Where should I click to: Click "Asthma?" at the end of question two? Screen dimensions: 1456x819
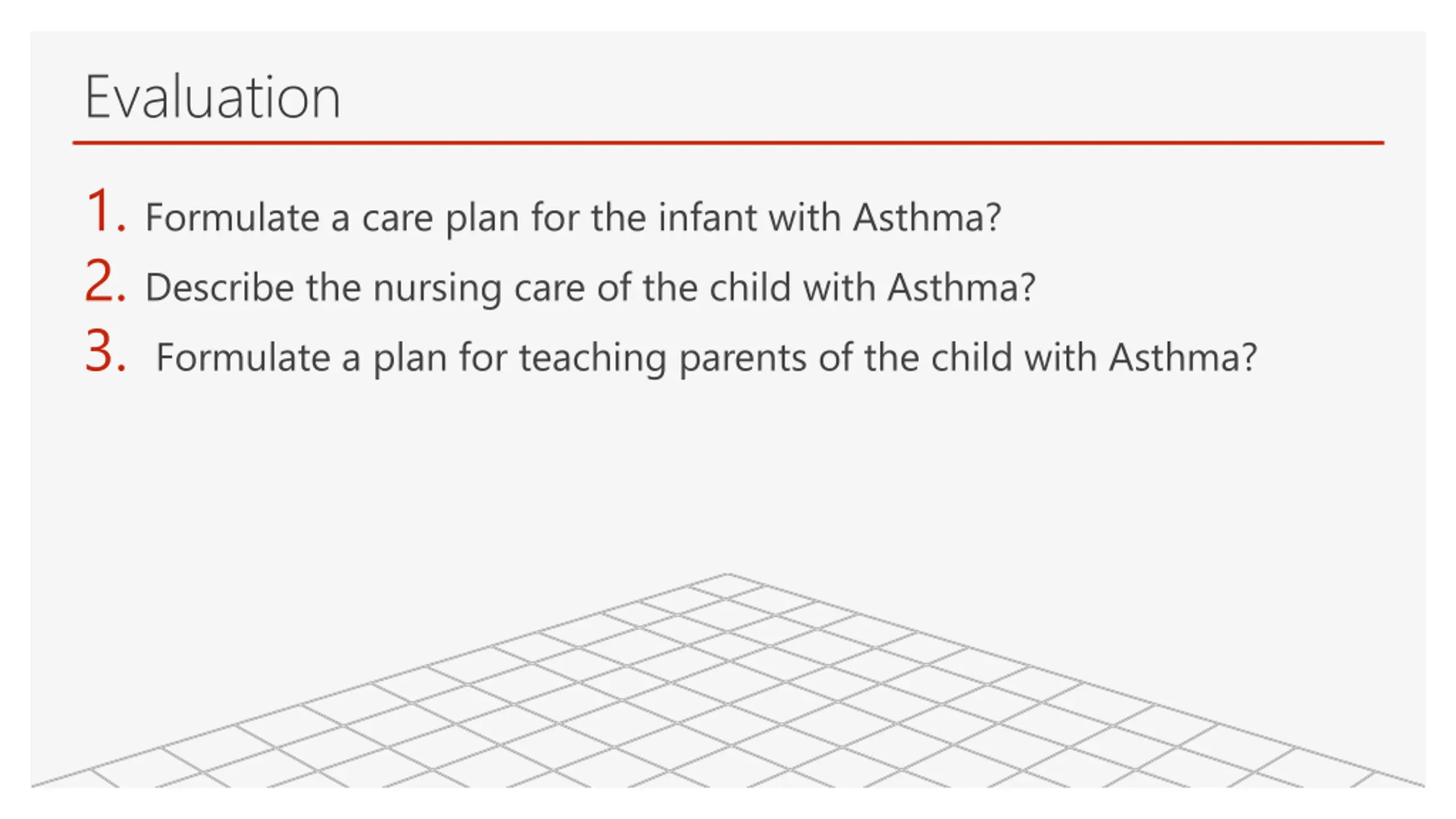pos(962,287)
